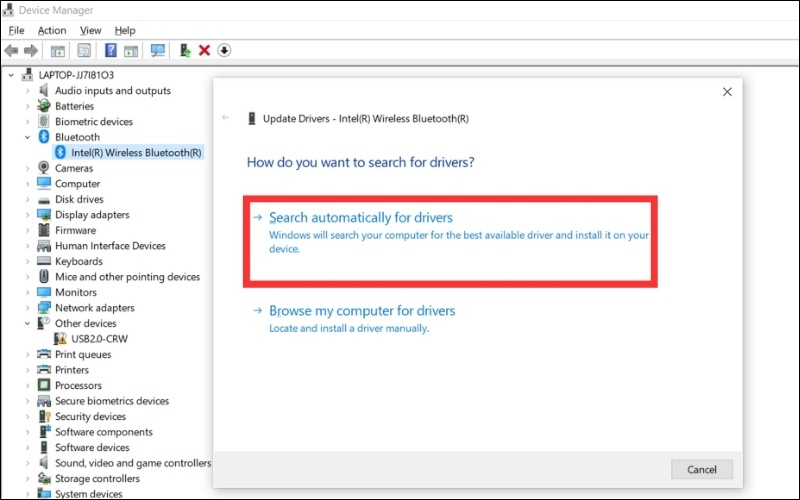The image size is (800, 500).
Task: Click the Scan for hardware changes monitor icon
Action: 157,50
